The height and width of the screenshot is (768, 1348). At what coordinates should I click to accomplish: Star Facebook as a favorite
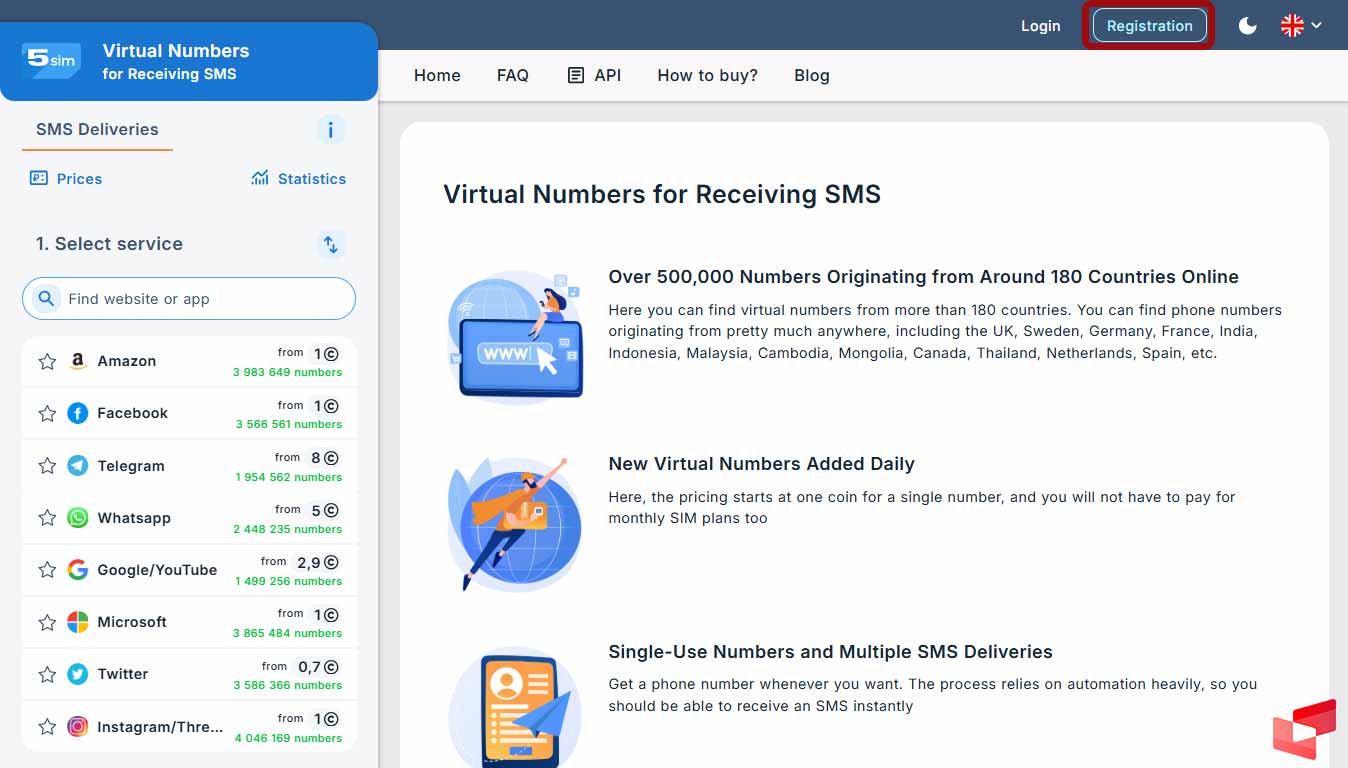point(47,413)
